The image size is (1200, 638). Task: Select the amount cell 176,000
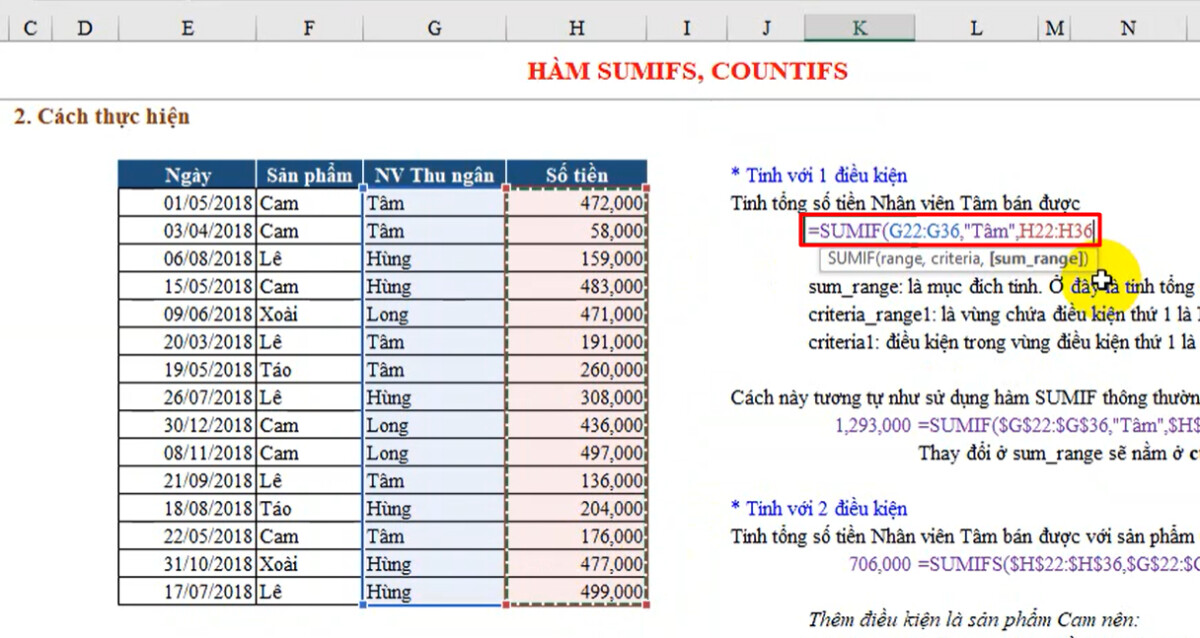[x=577, y=536]
